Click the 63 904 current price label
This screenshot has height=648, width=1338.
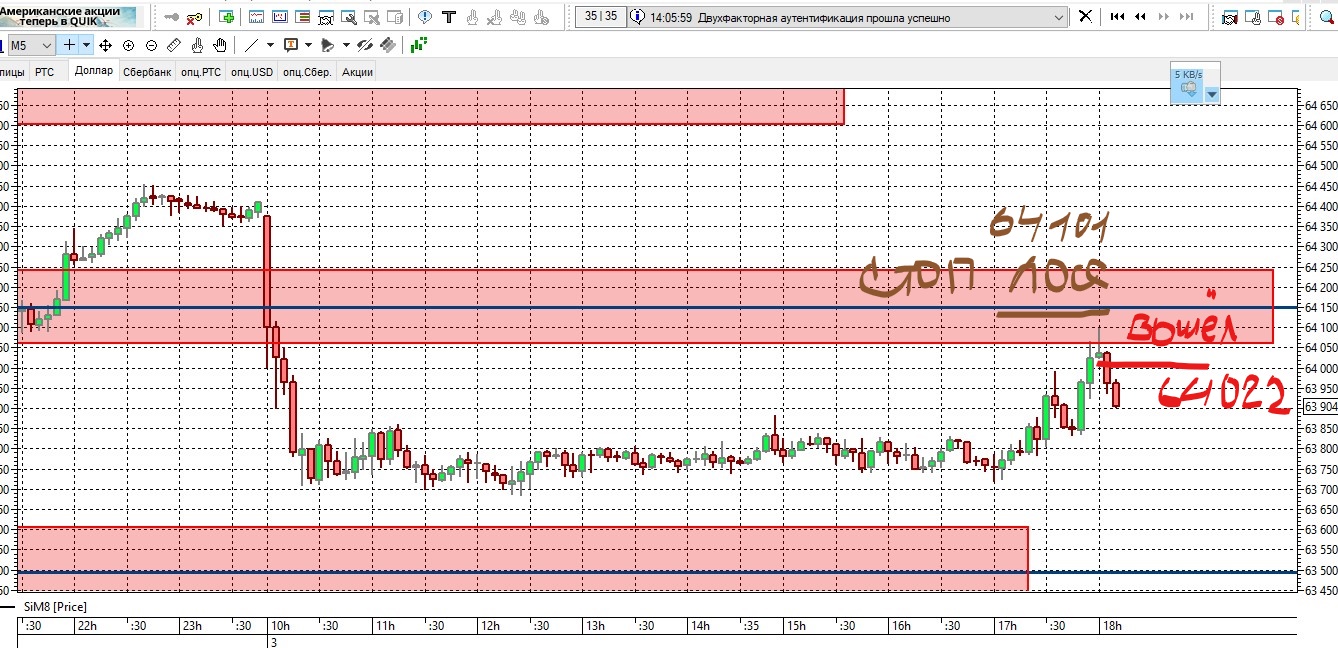(1320, 407)
